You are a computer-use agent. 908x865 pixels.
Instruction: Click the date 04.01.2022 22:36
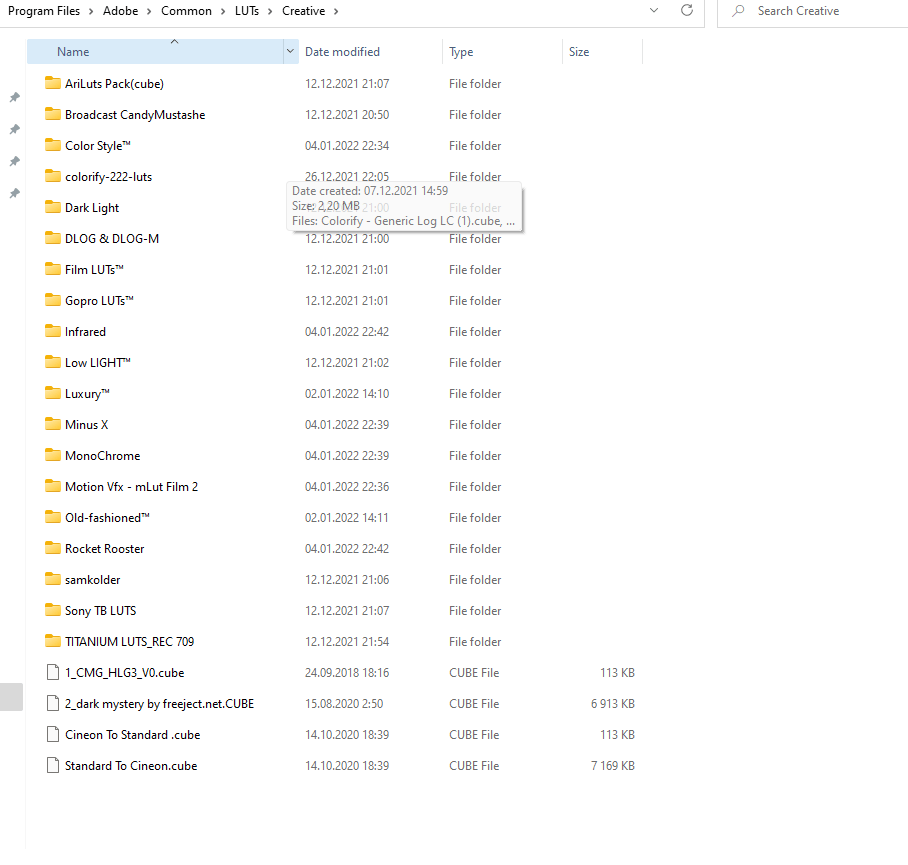click(x=347, y=486)
